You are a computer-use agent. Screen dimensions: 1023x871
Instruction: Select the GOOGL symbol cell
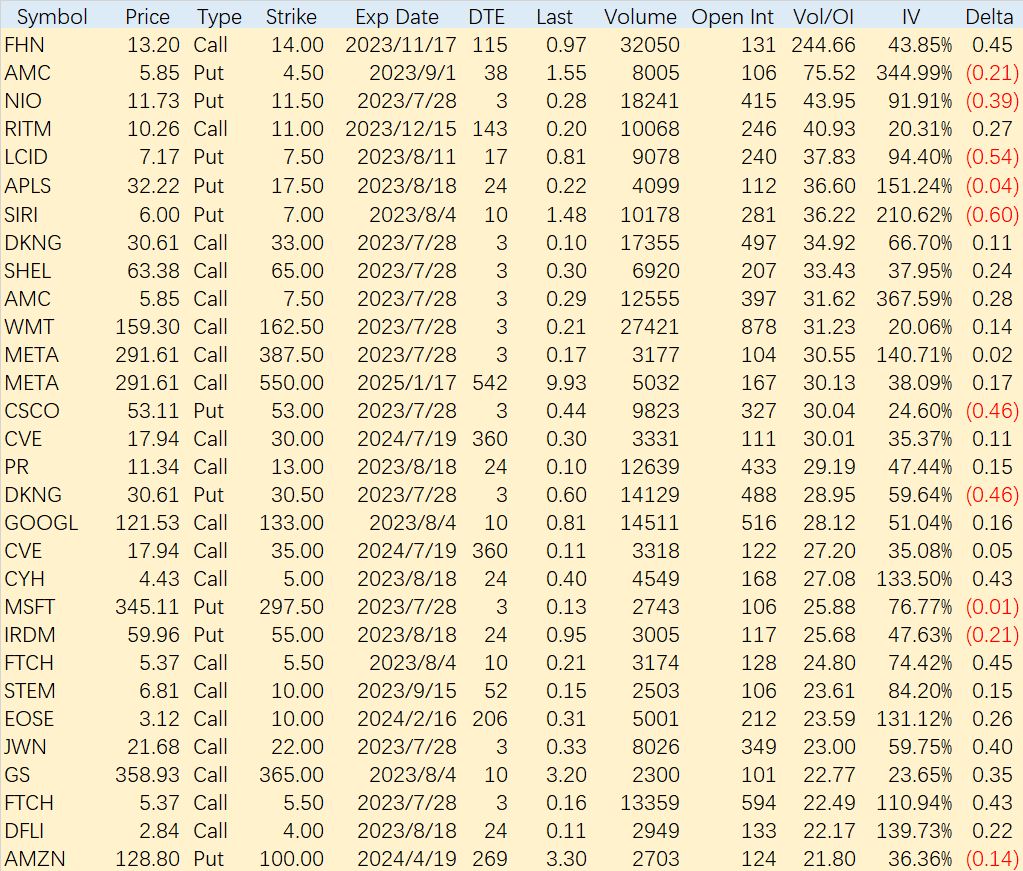coord(41,523)
